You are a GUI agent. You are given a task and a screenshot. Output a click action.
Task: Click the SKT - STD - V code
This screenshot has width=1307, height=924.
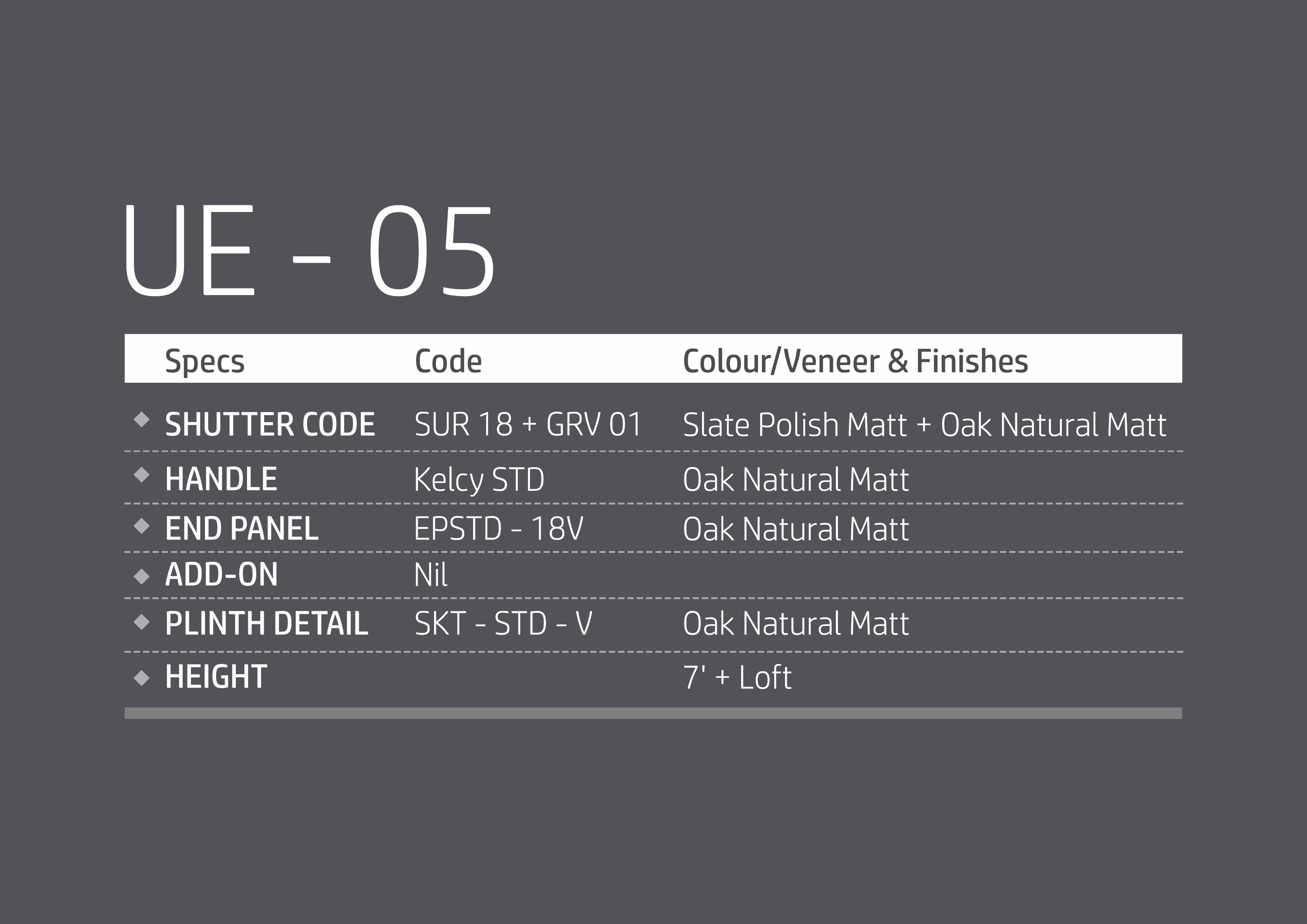coord(503,623)
